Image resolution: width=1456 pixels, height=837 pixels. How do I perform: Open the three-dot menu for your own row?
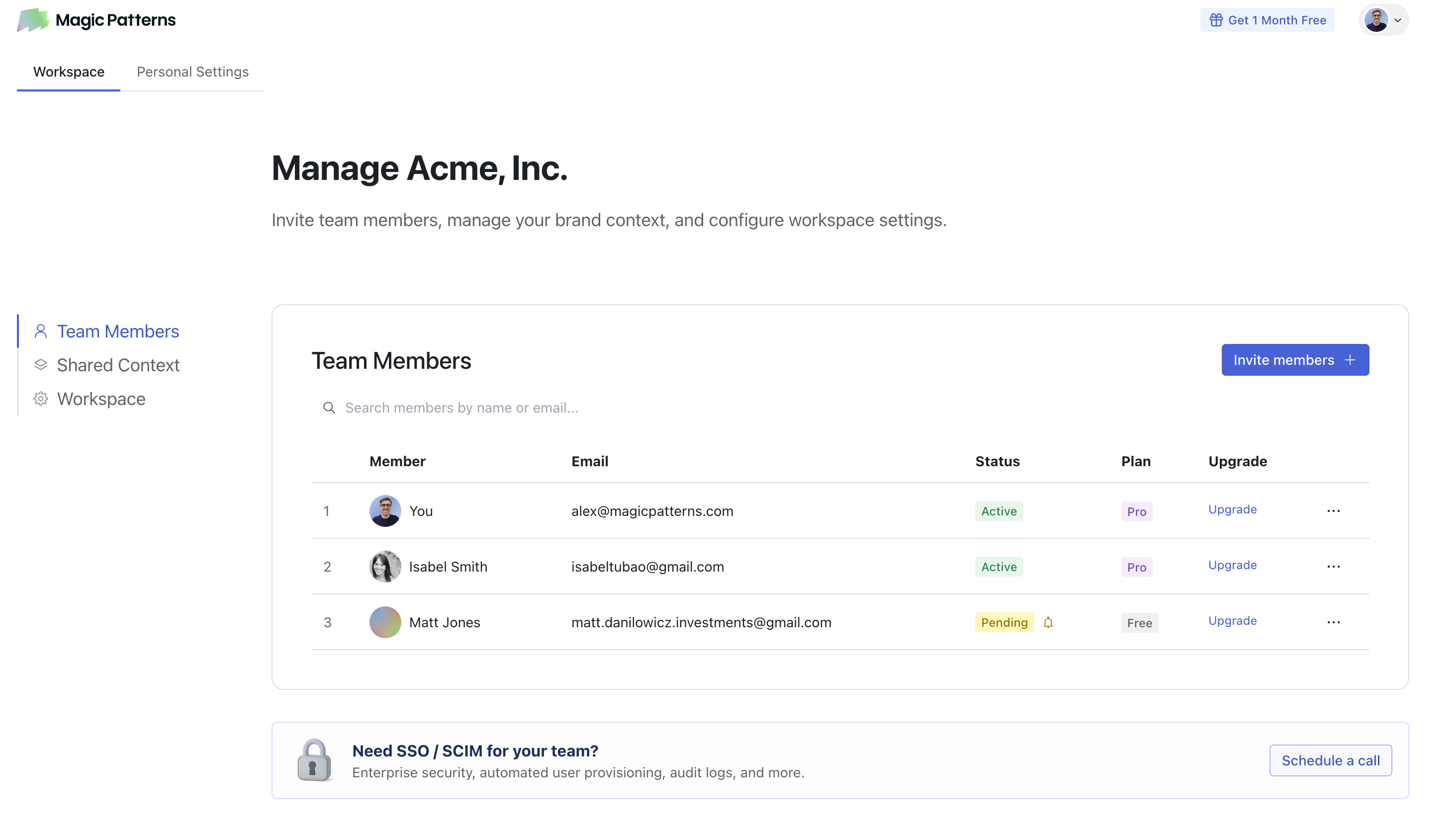pyautogui.click(x=1333, y=510)
